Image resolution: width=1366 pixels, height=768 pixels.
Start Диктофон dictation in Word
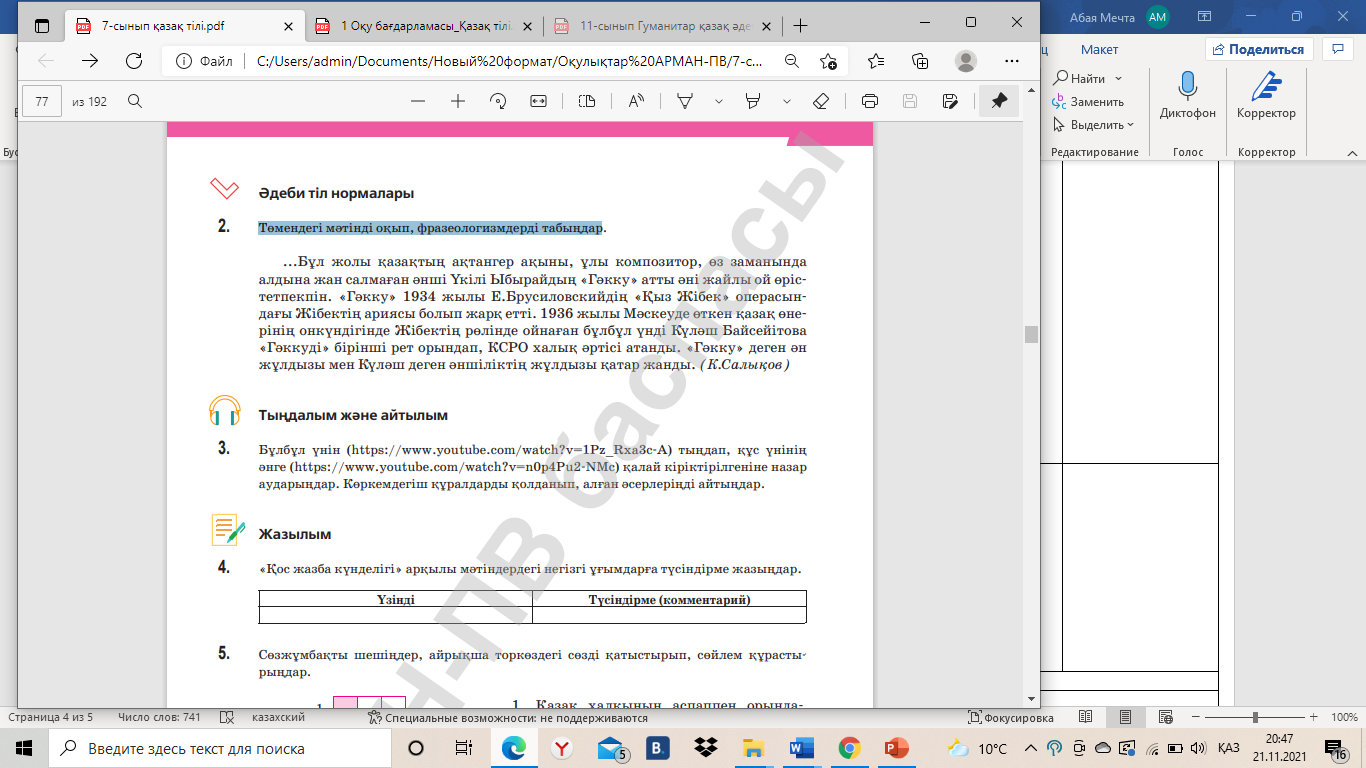[1188, 96]
